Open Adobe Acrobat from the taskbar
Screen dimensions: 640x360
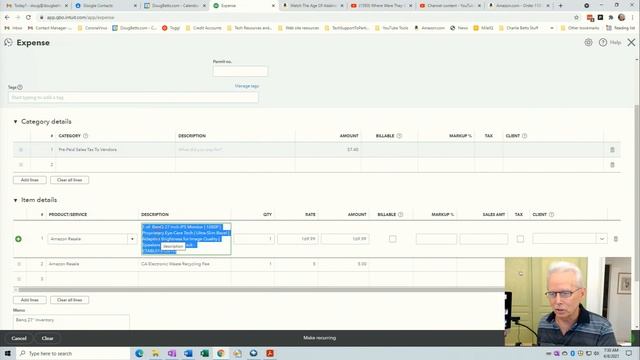tap(270, 353)
